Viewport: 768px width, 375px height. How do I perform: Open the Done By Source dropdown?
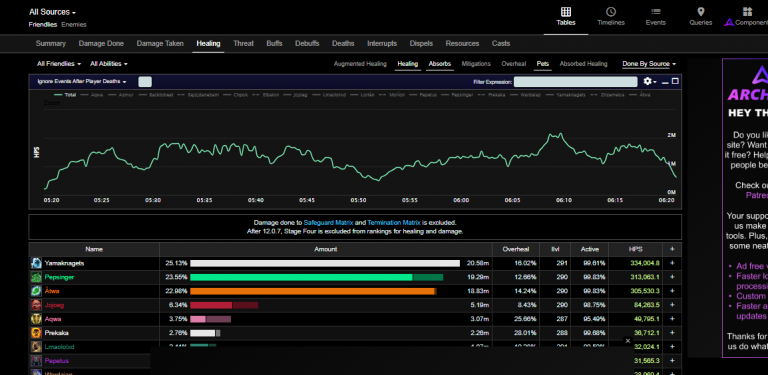click(649, 64)
